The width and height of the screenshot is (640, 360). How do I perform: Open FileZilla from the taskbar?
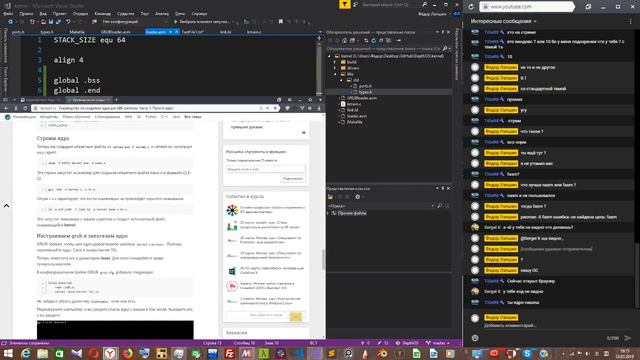[230, 353]
